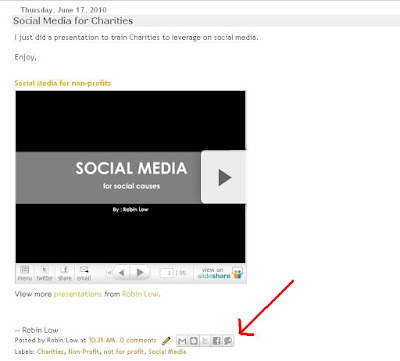Email the presentation using player email icon
This screenshot has width=400, height=361.
pyautogui.click(x=84, y=273)
